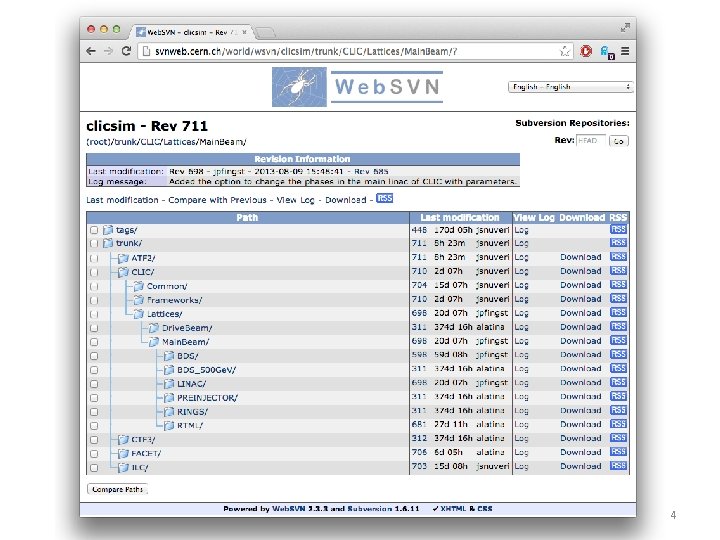Open RSS feed for ATF2/ row

tap(618, 257)
